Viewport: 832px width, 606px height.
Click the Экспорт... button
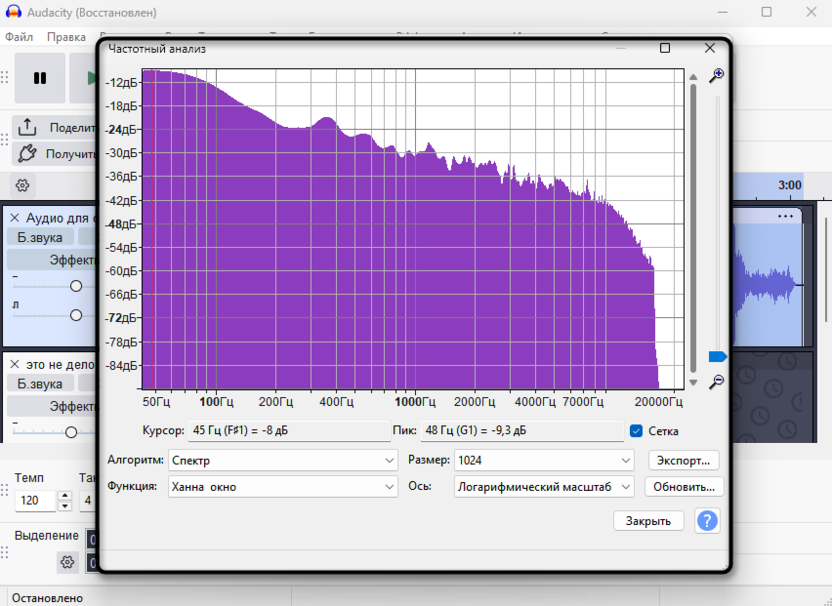click(x=683, y=460)
